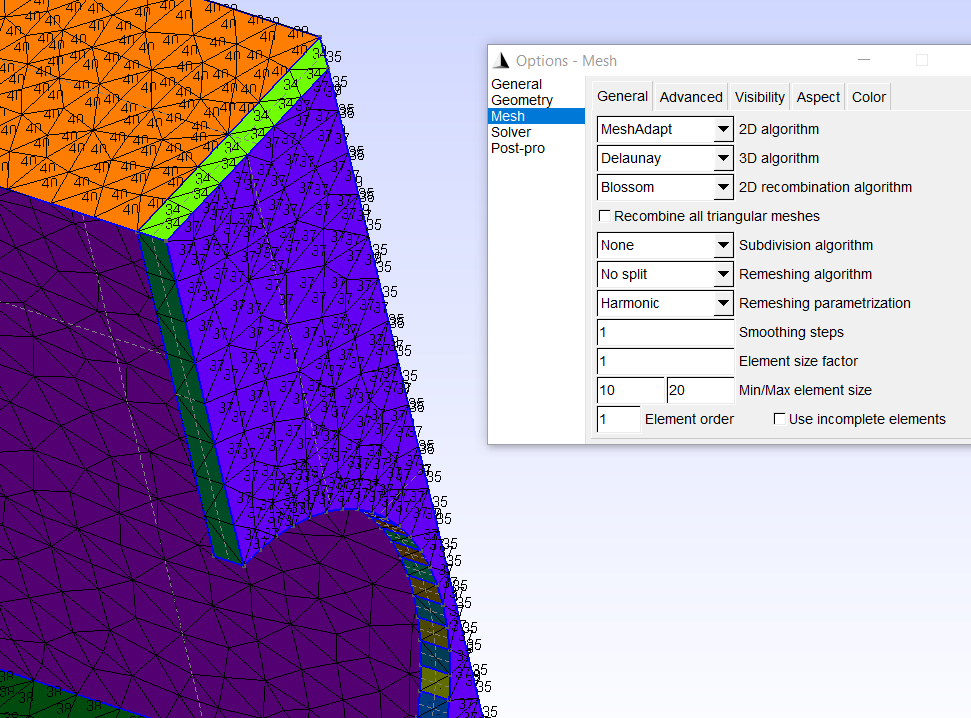Click the Smoothing steps input field

tap(665, 333)
